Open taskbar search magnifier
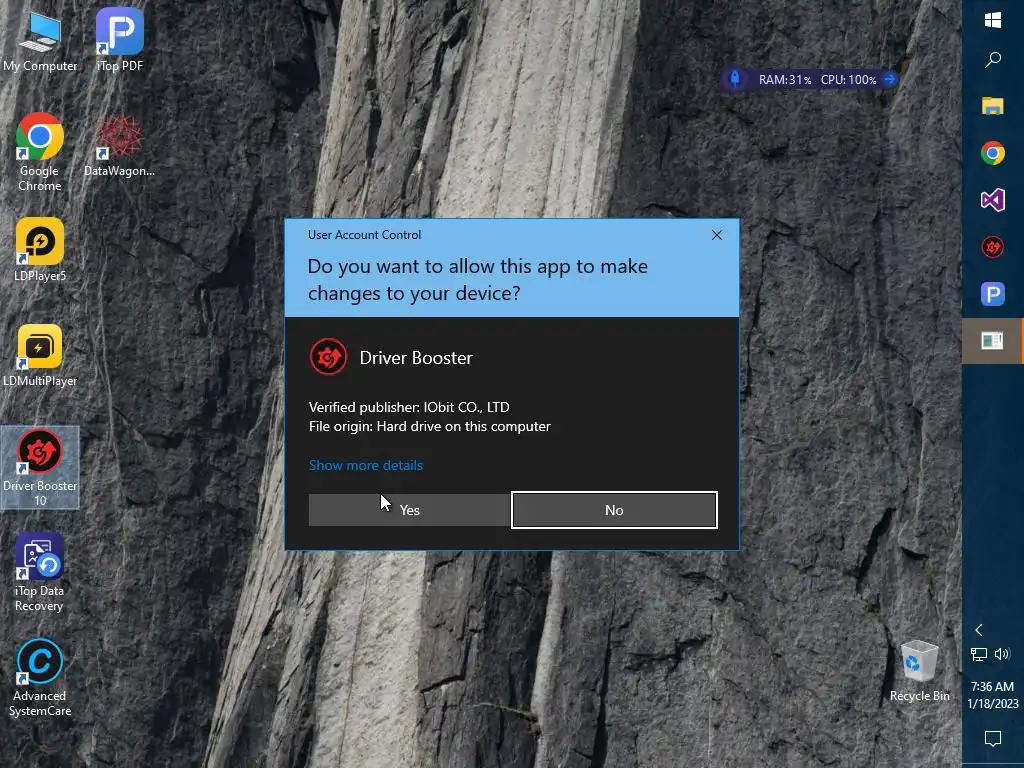The width and height of the screenshot is (1024, 768). click(x=993, y=60)
